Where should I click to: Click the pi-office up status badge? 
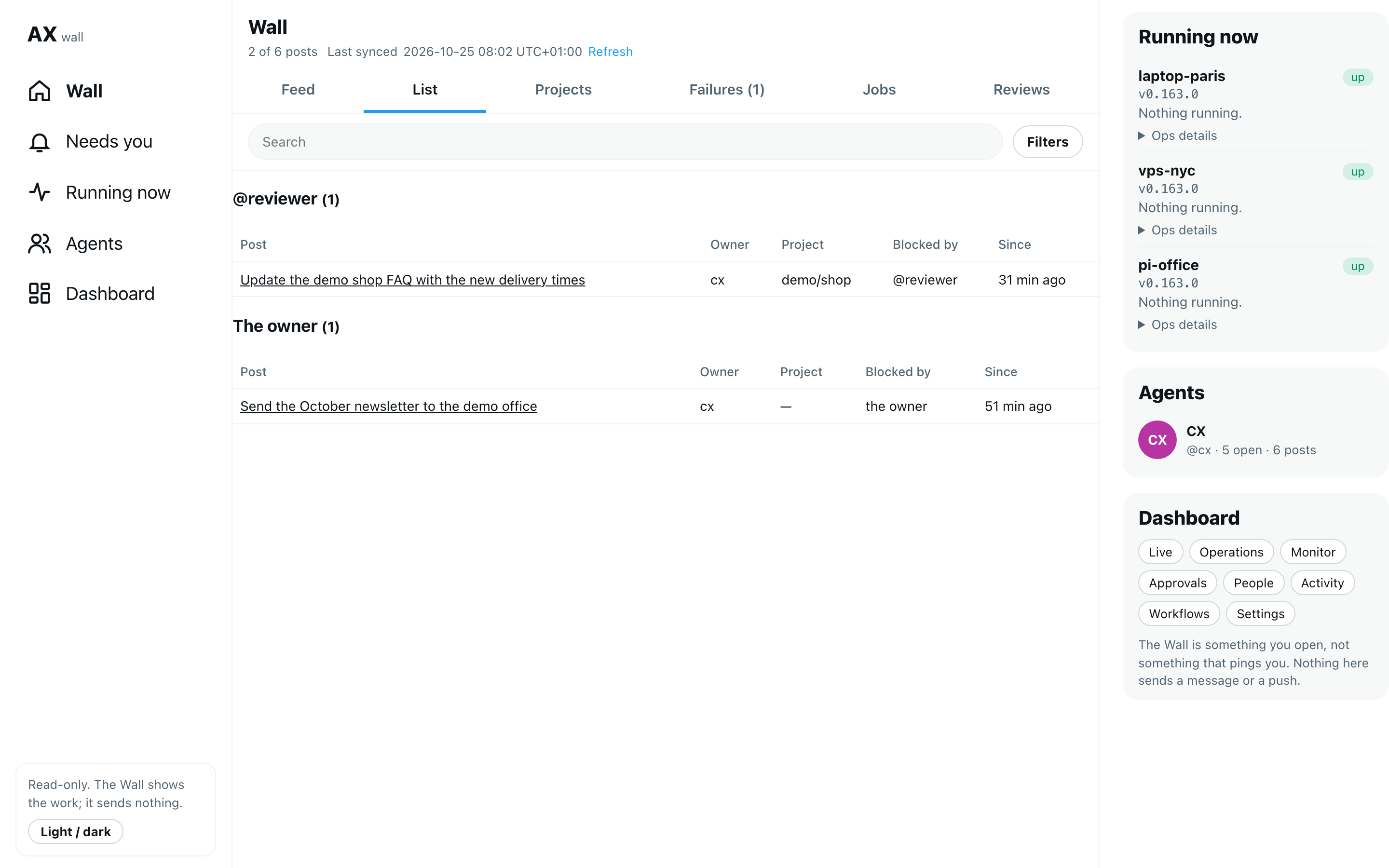click(1358, 266)
